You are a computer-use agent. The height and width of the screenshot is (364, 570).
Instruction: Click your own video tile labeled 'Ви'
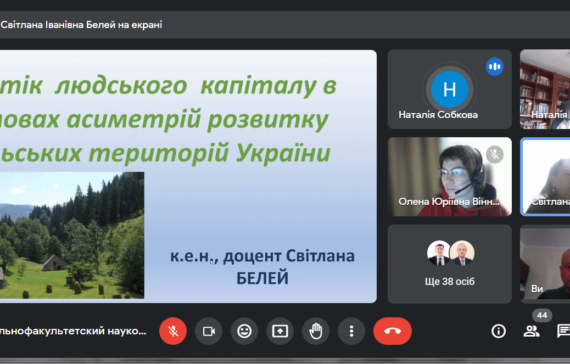[545, 264]
